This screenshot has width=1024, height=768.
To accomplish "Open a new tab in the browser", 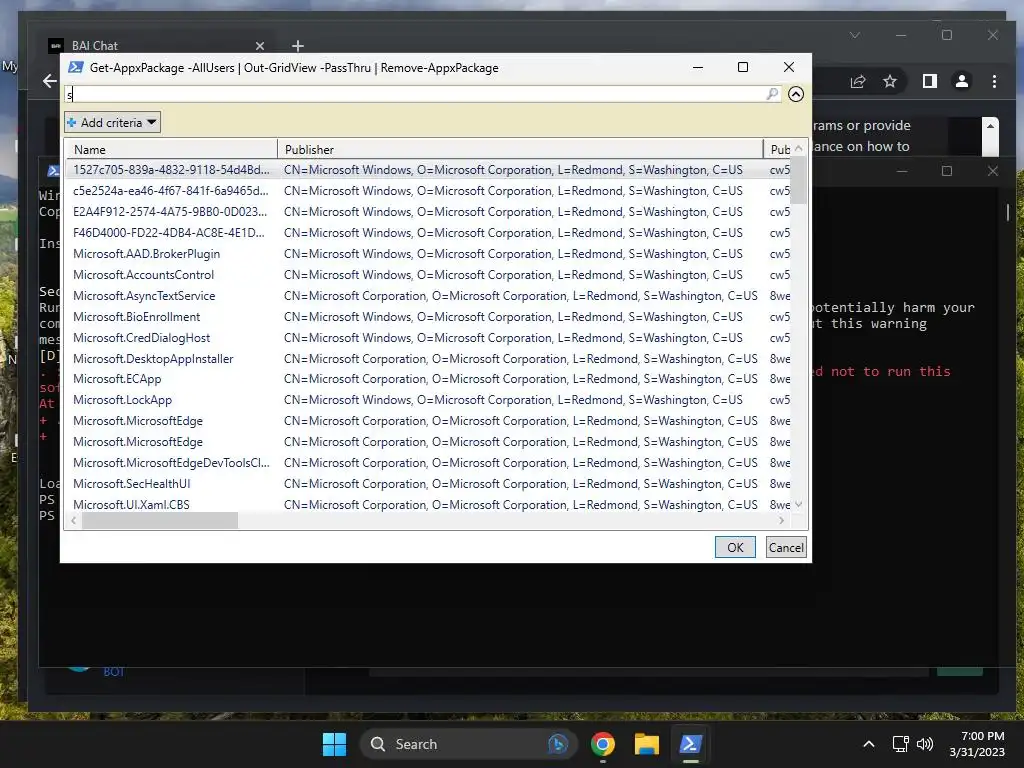I will [x=298, y=46].
